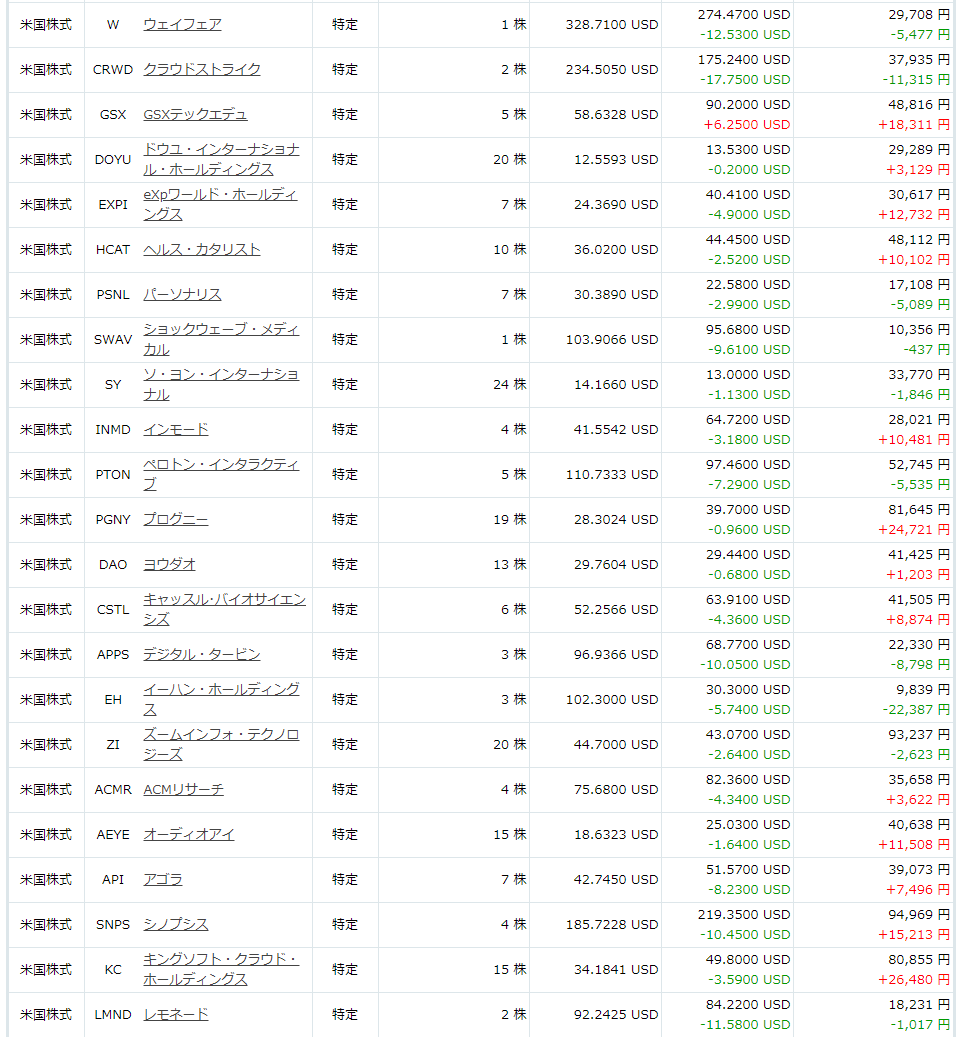
Task: Select ticker symbol GSX
Action: (113, 114)
